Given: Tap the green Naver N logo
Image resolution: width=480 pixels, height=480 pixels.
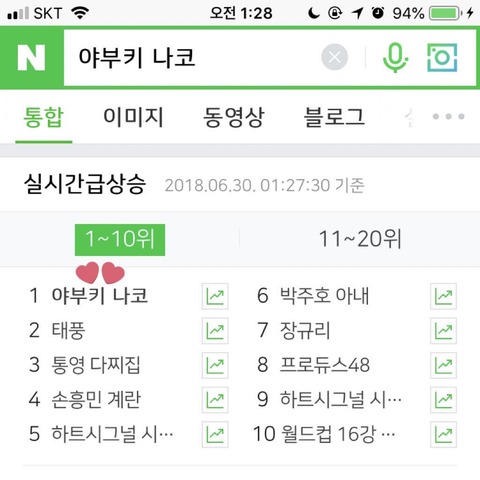Looking at the screenshot, I should (x=31, y=58).
